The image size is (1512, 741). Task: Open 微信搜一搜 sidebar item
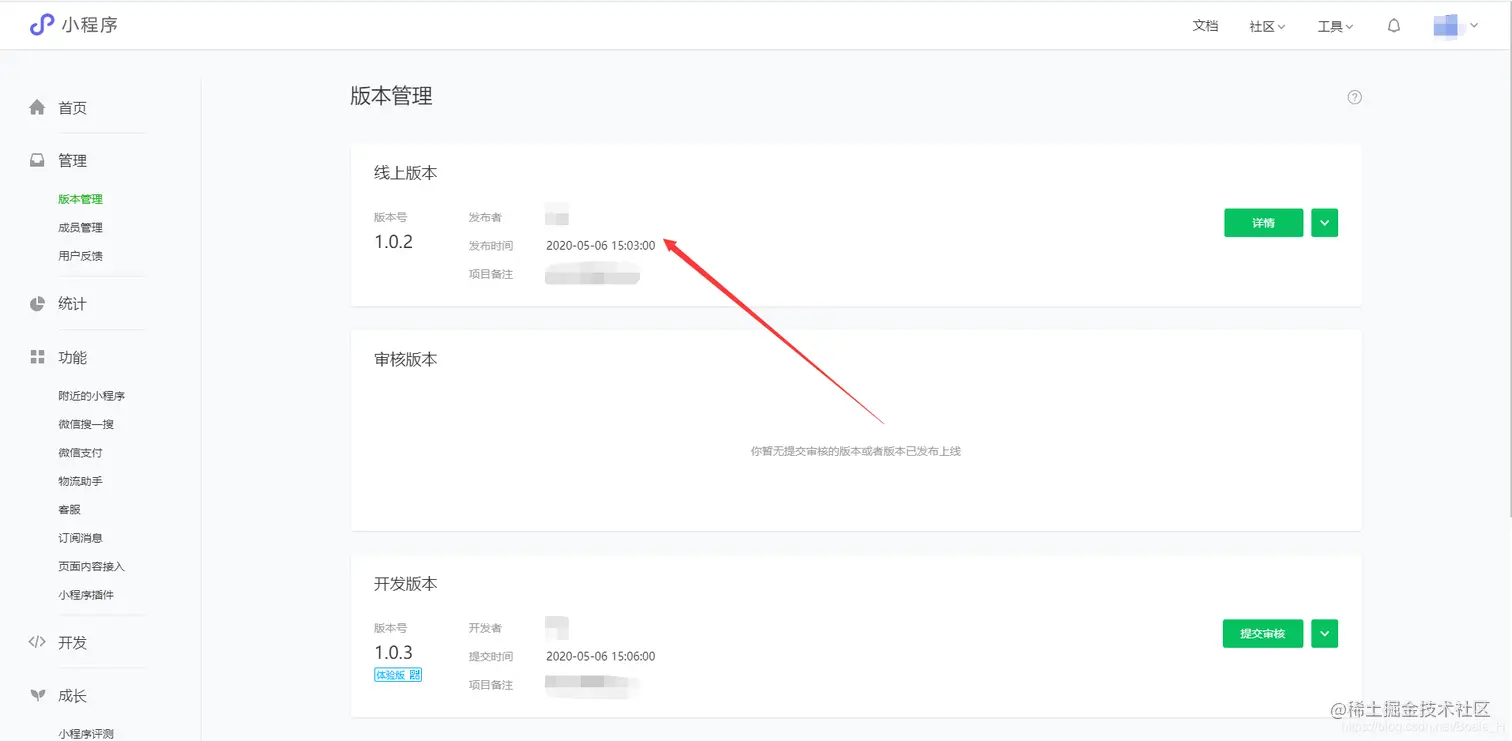[x=86, y=424]
